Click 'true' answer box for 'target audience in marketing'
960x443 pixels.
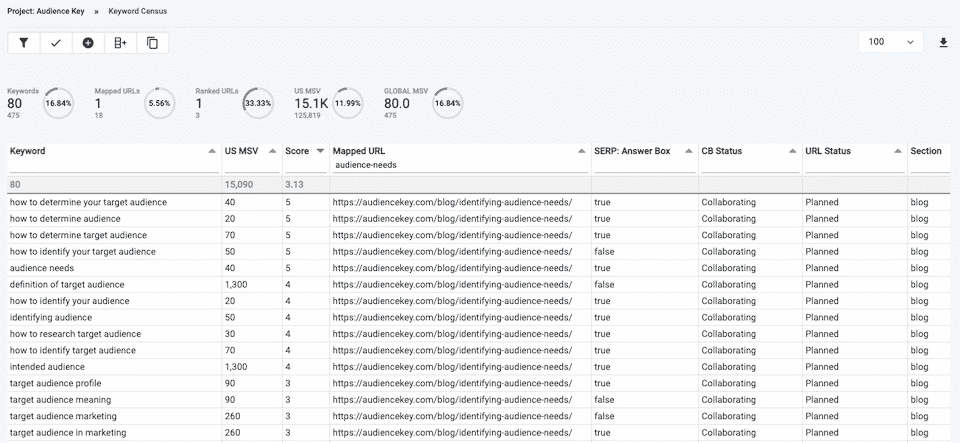pos(602,434)
